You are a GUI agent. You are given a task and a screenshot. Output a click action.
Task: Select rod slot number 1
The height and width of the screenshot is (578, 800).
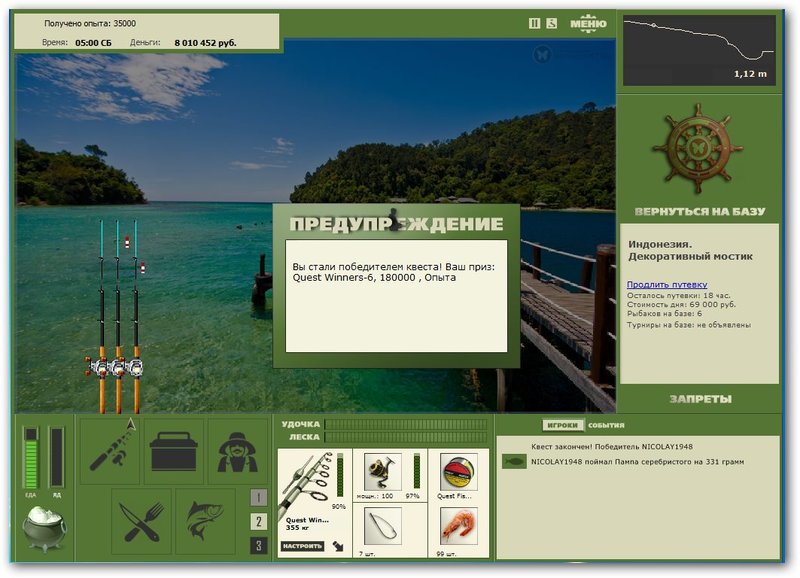pos(259,497)
